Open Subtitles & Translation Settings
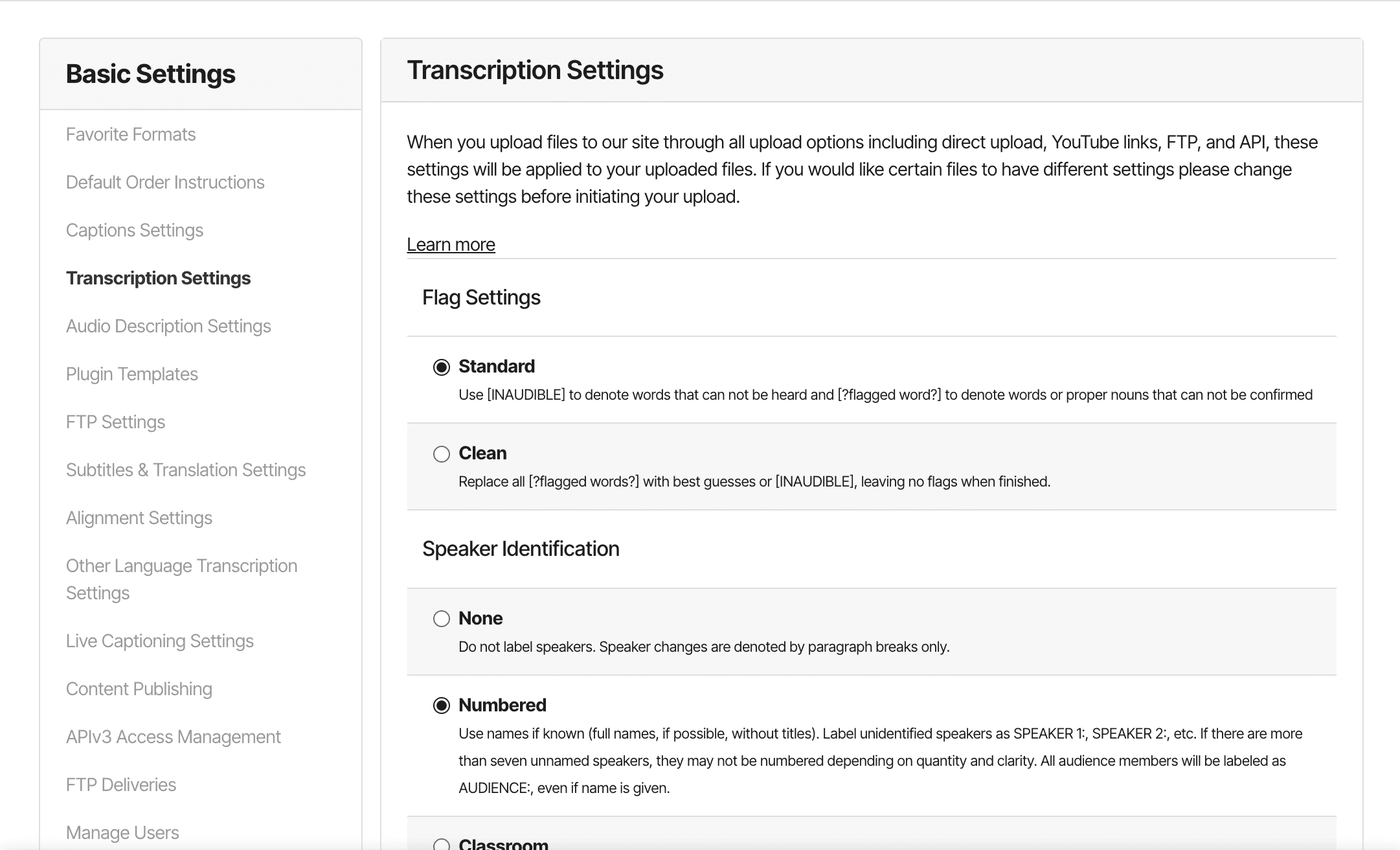The image size is (1400, 850). click(186, 470)
